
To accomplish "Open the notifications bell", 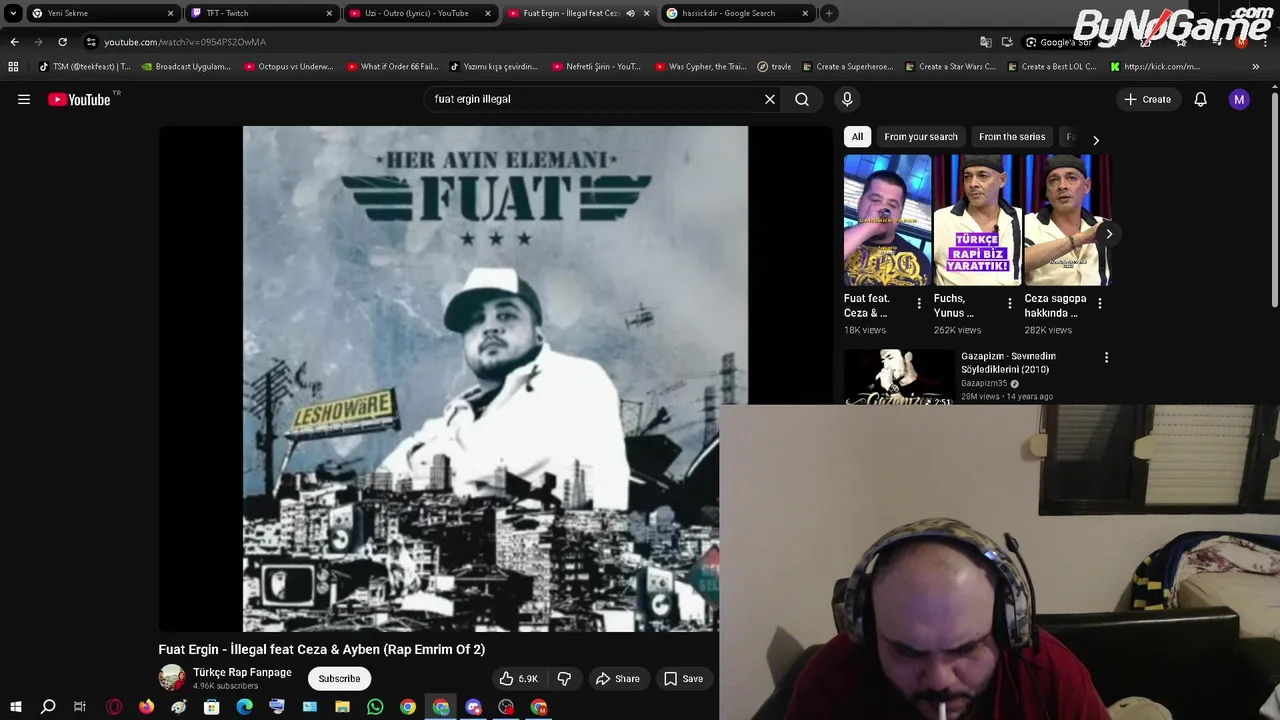I will pos(1200,99).
